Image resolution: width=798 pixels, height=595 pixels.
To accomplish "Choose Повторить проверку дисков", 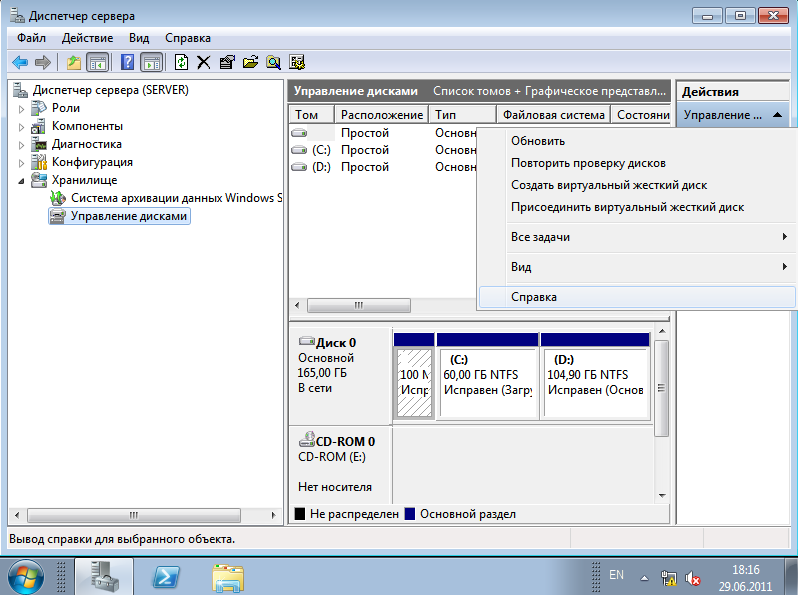I will [637, 163].
